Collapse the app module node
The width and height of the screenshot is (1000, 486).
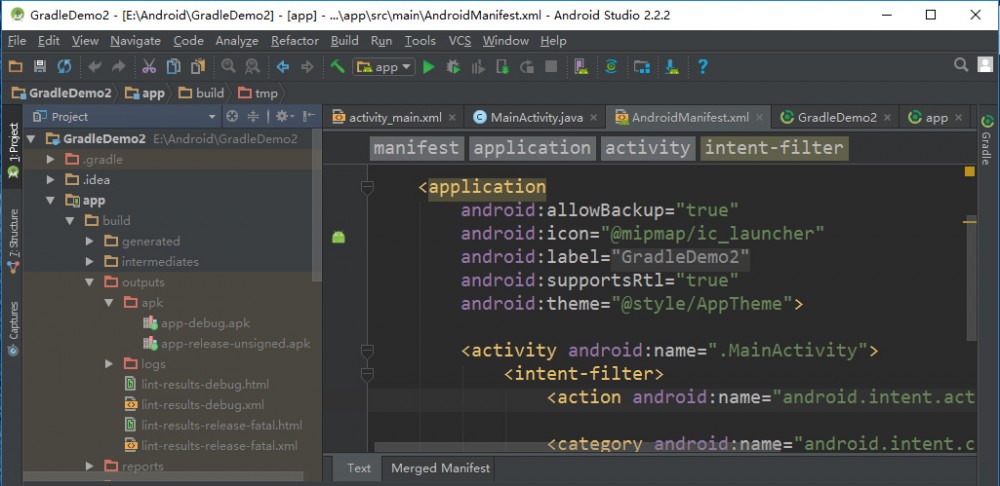(x=50, y=200)
